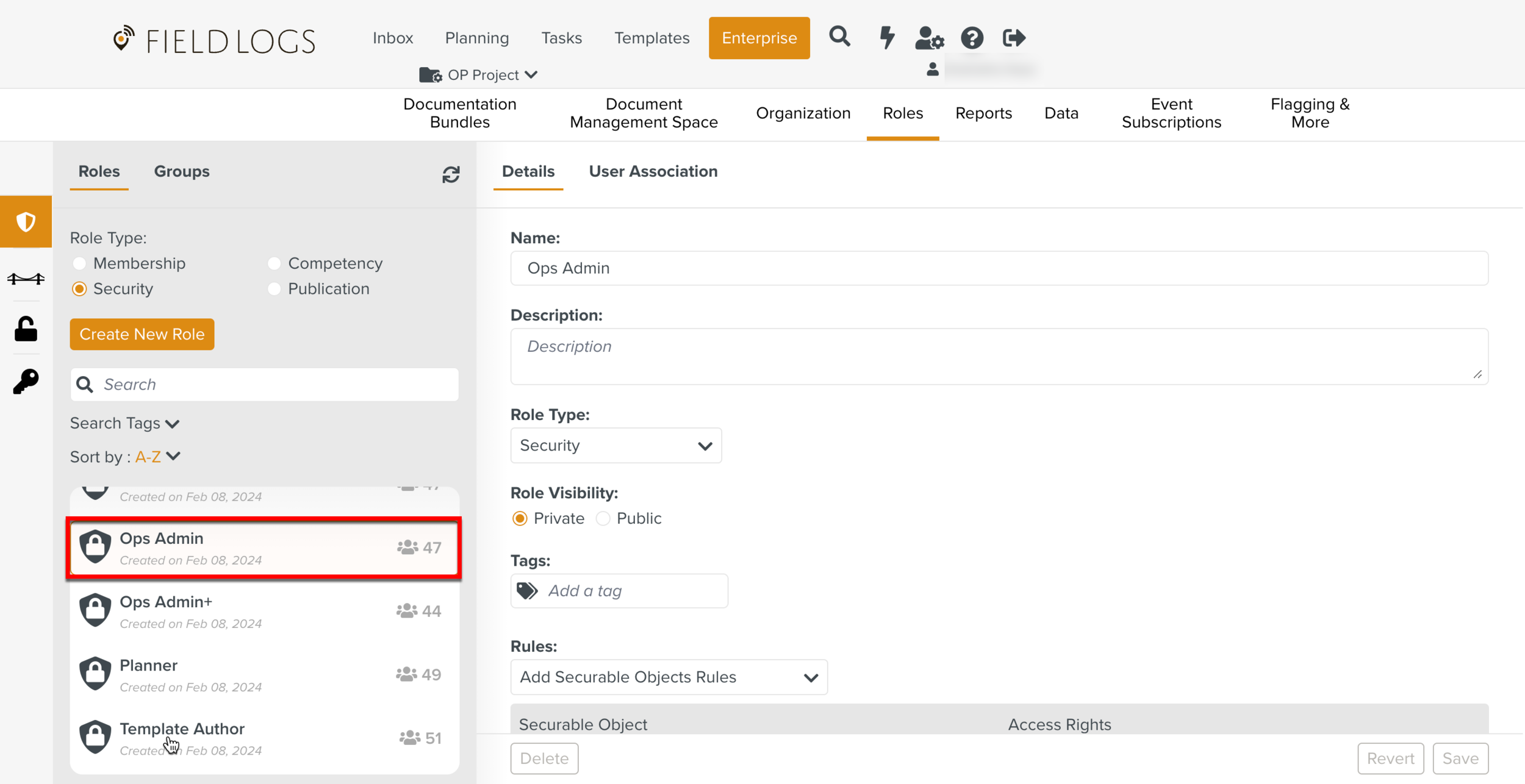The height and width of the screenshot is (784, 1525).
Task: Expand Add Securable Objects Rules dropdown
Action: point(669,677)
